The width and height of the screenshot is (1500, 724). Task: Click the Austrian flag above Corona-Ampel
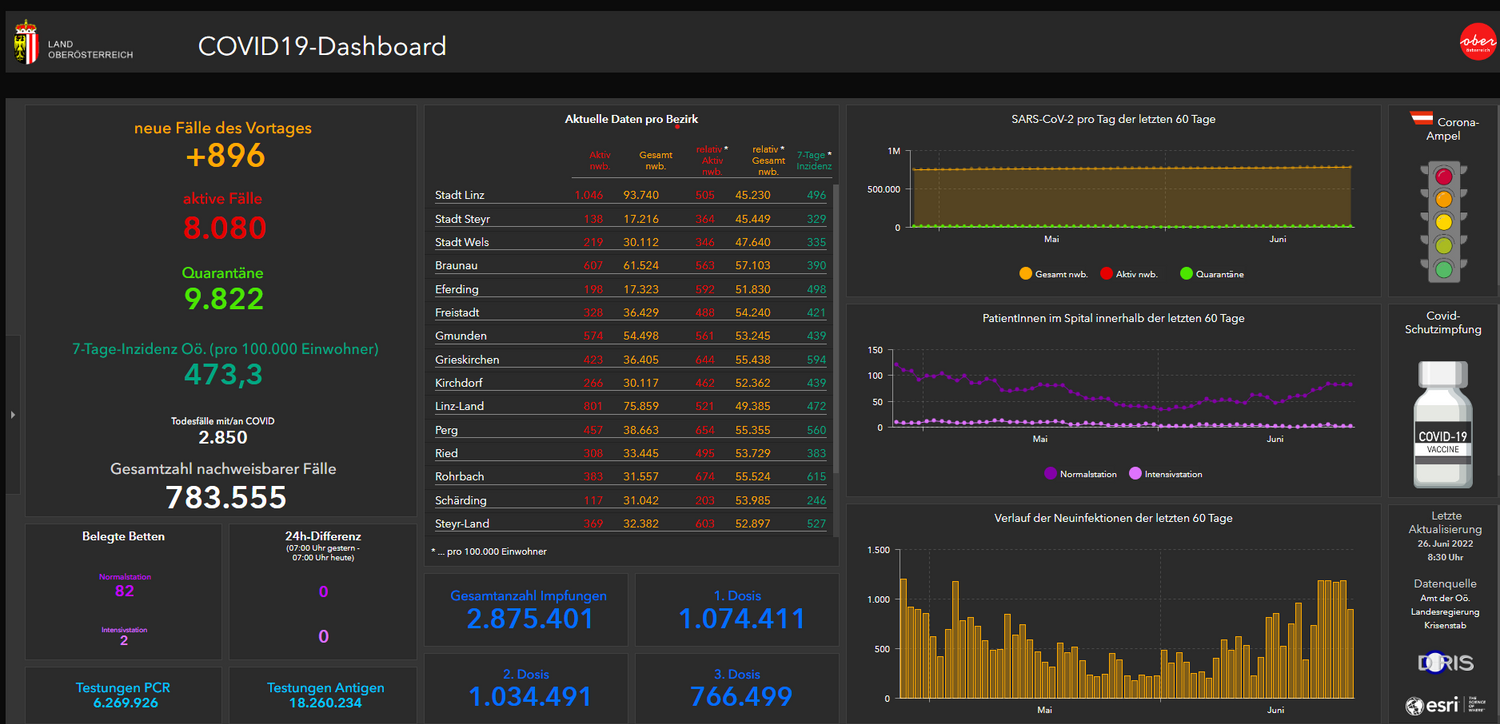point(1422,117)
